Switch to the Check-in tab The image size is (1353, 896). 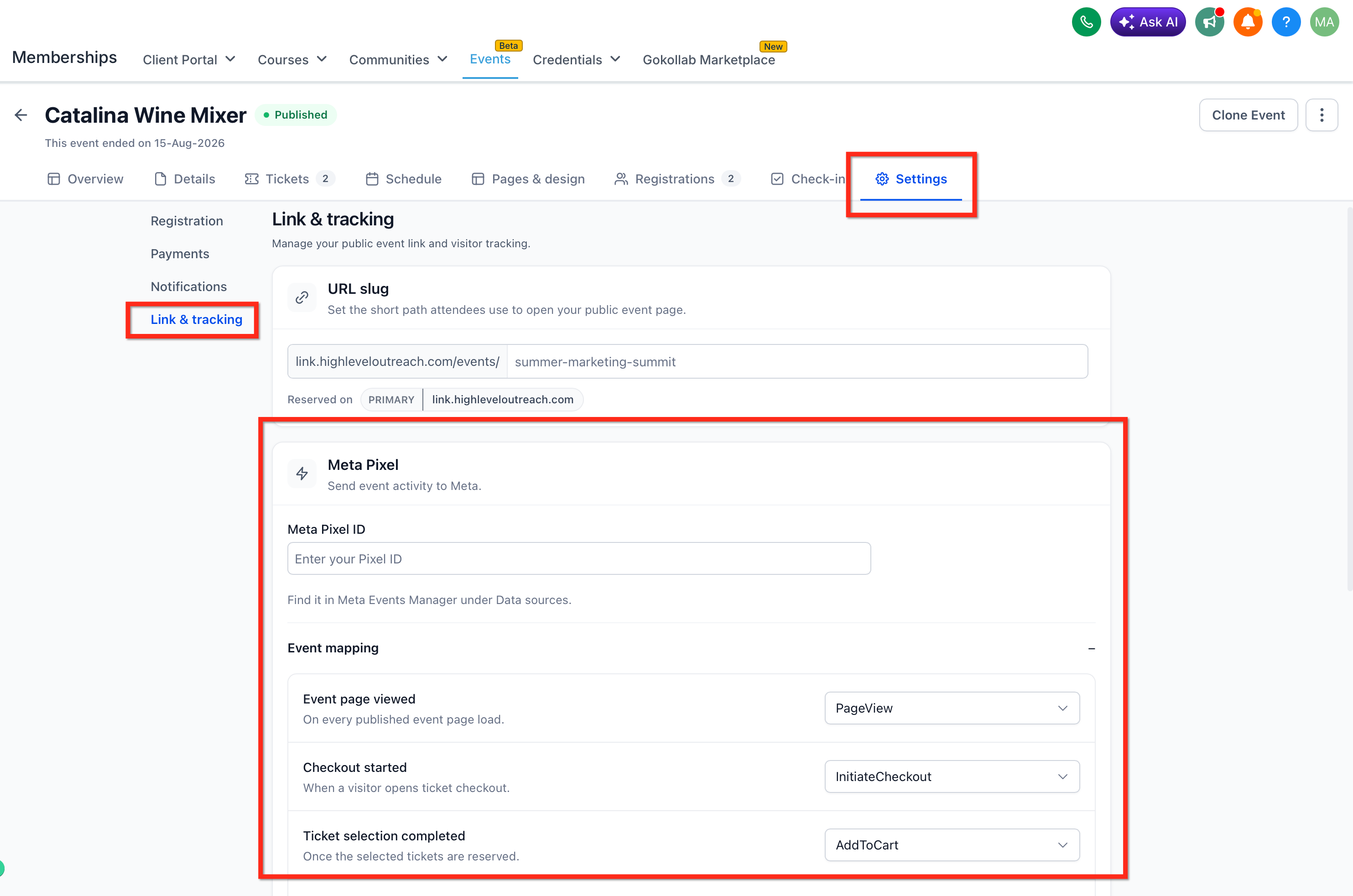807,179
